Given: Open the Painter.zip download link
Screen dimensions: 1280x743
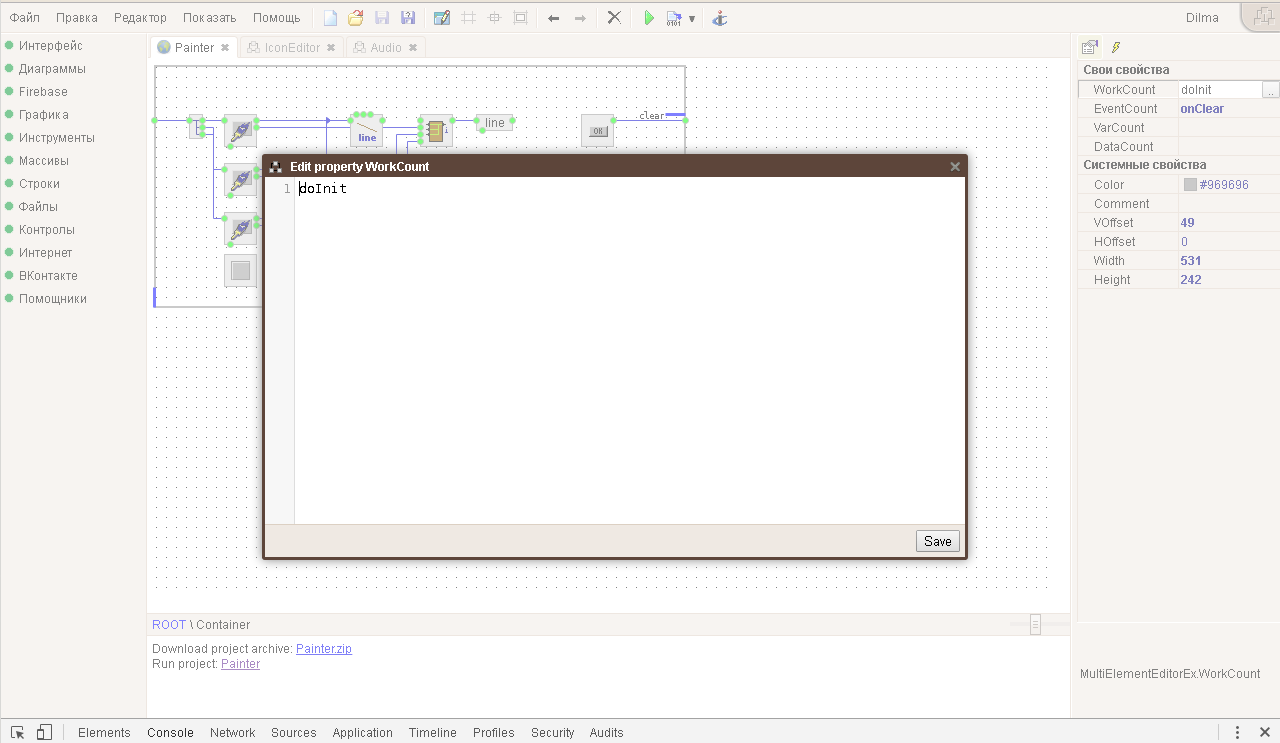Looking at the screenshot, I should [323, 649].
